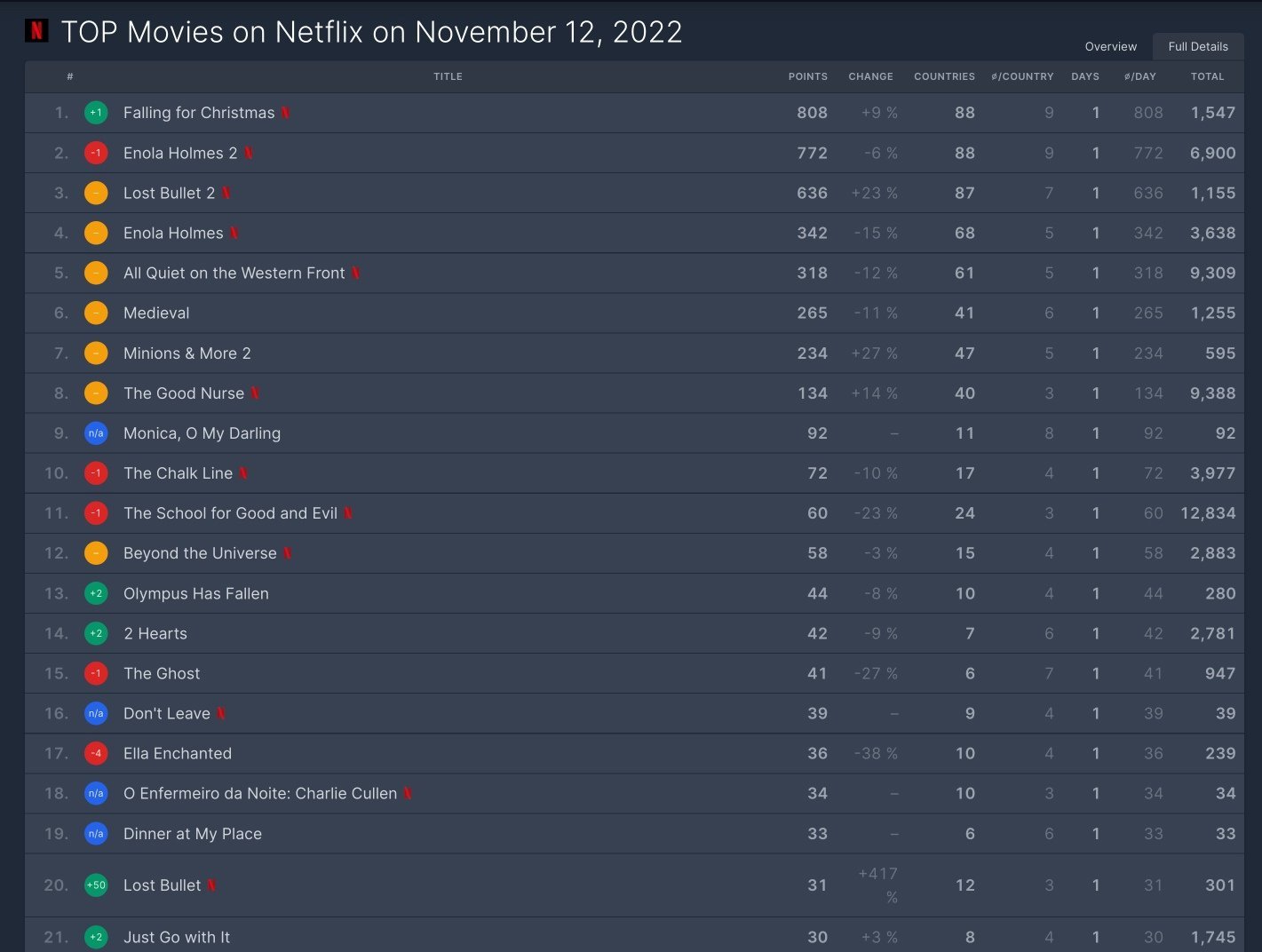Image resolution: width=1262 pixels, height=952 pixels.
Task: Click the Netflix N icon after The Good Nurse
Action: pyautogui.click(x=255, y=393)
